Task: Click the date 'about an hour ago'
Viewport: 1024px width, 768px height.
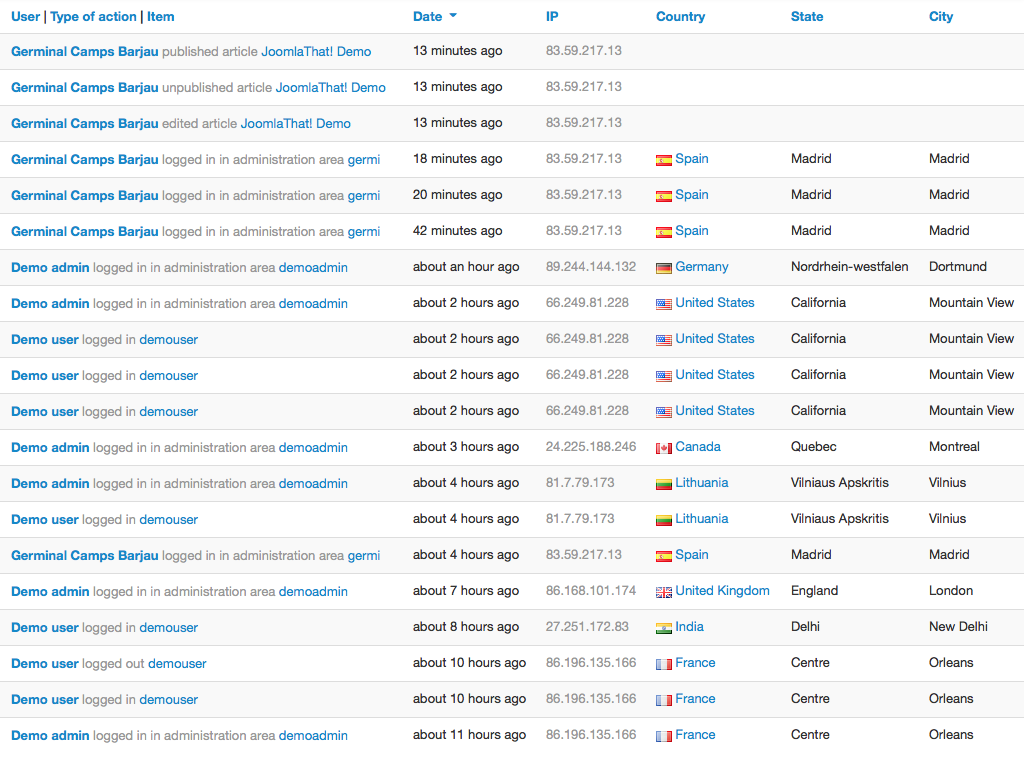Action: (x=466, y=266)
